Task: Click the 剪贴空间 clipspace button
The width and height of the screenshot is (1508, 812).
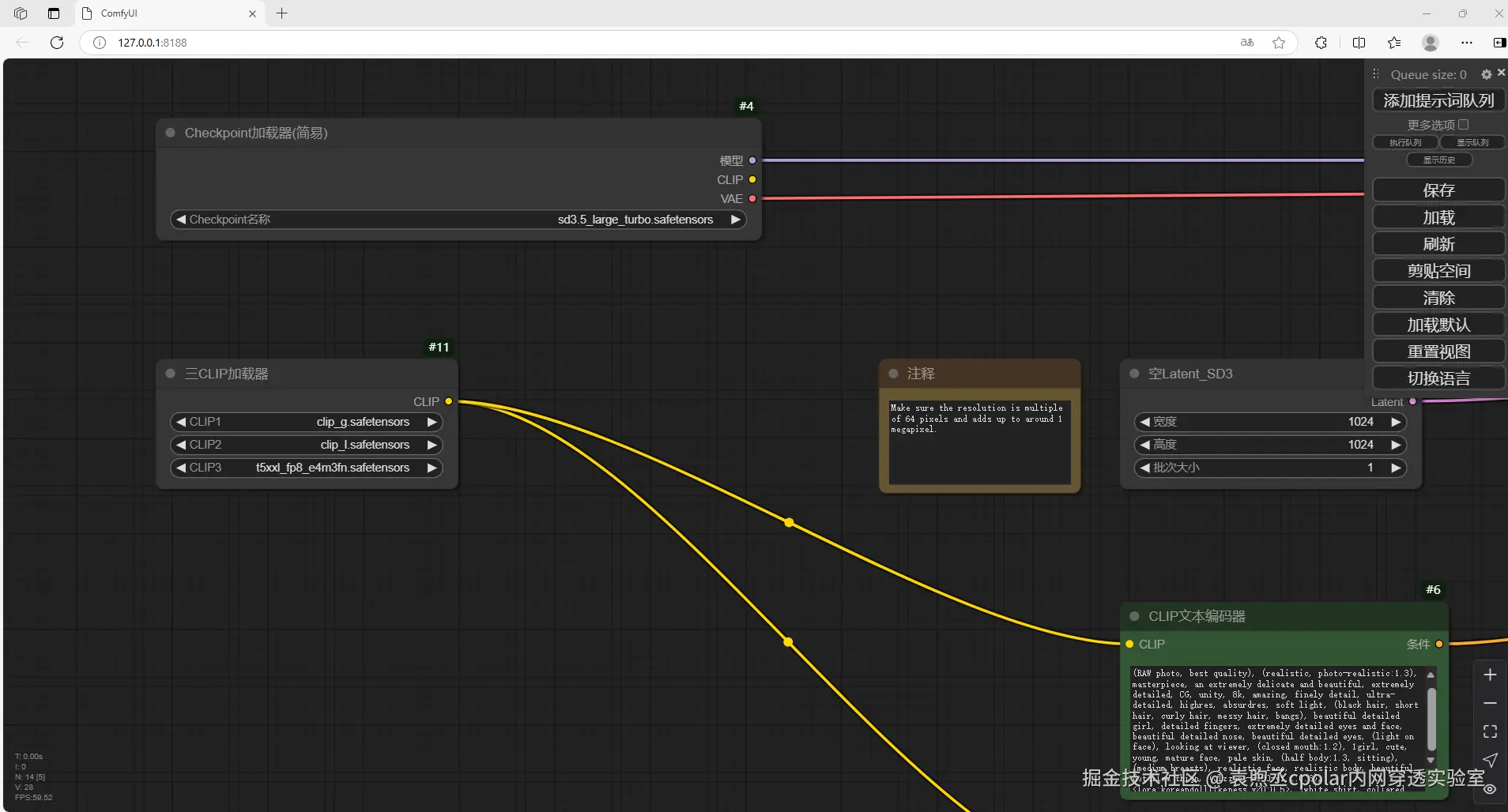Action: tap(1438, 271)
